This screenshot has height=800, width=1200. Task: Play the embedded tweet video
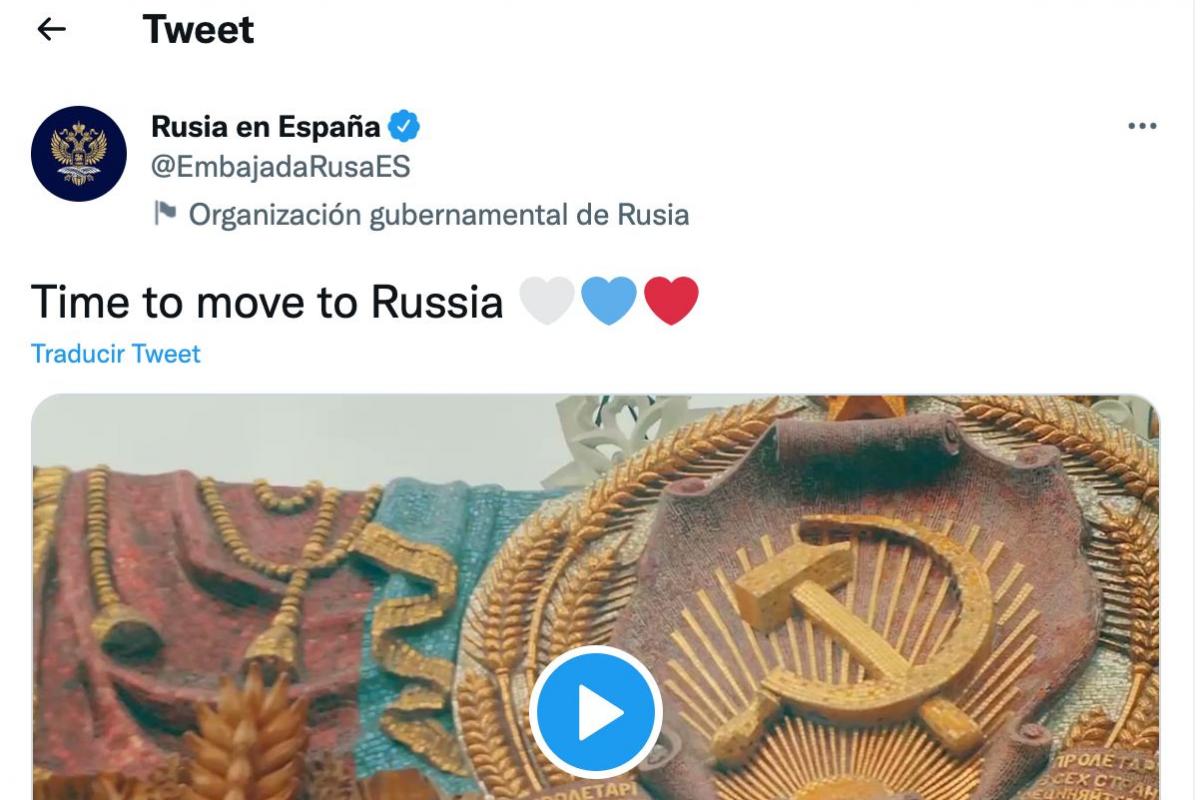[595, 712]
